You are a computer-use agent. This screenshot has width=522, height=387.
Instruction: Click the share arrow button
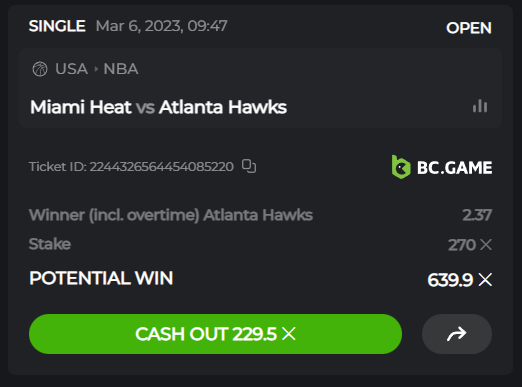pyautogui.click(x=457, y=334)
